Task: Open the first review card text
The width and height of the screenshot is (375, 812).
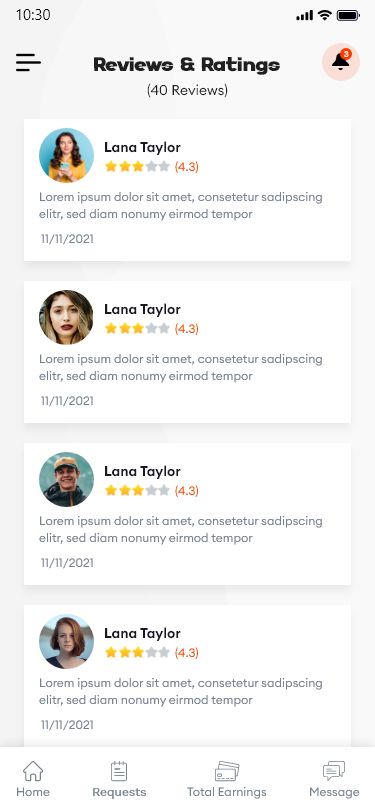Action: tap(181, 206)
